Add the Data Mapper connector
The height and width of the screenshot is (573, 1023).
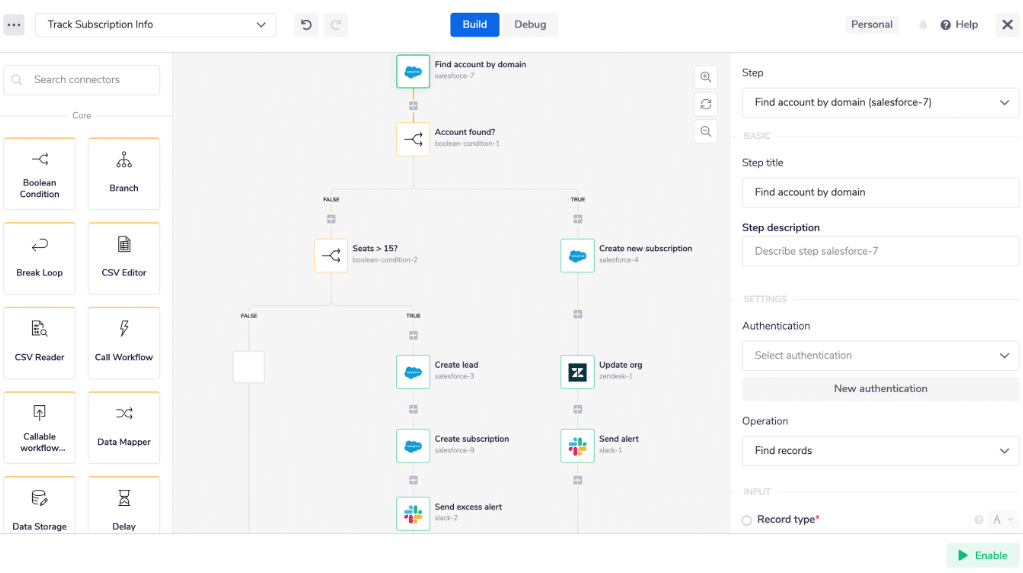[x=124, y=427]
